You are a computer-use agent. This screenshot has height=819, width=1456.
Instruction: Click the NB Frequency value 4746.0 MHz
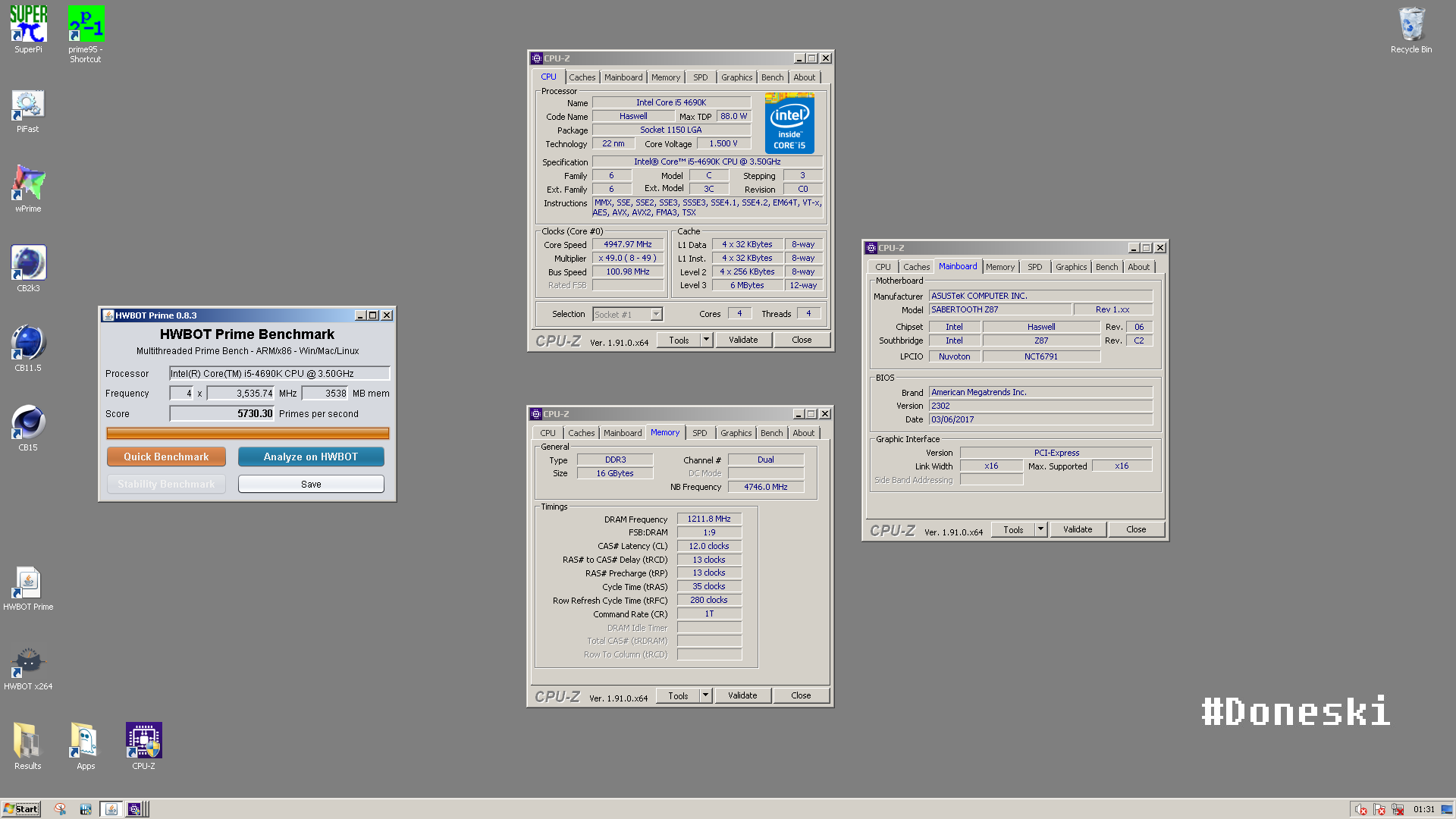point(766,487)
